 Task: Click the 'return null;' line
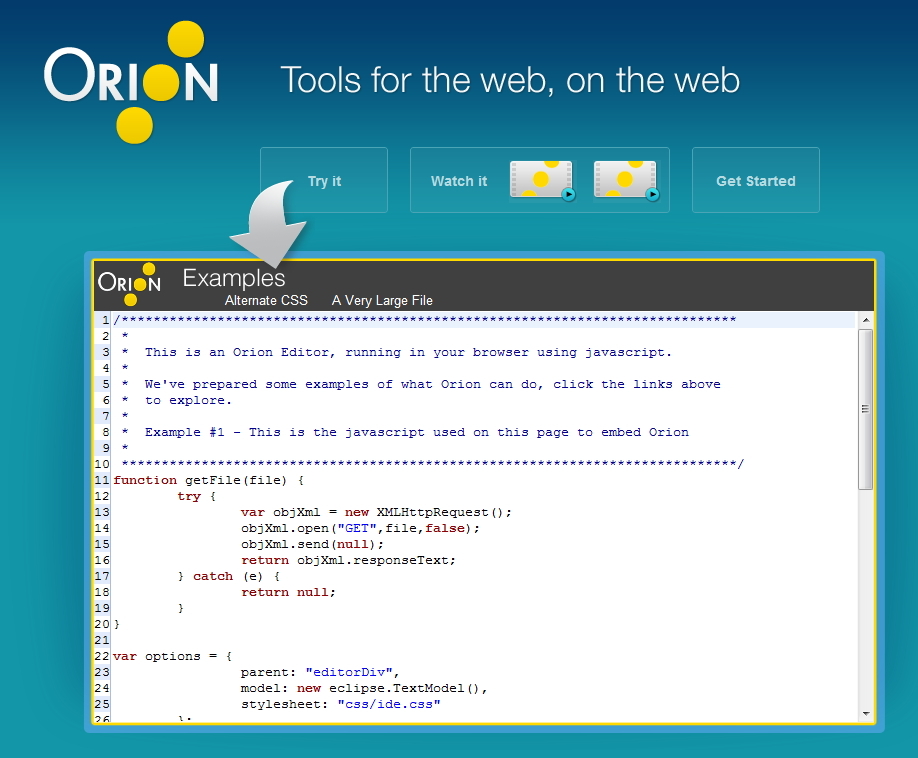pos(288,592)
